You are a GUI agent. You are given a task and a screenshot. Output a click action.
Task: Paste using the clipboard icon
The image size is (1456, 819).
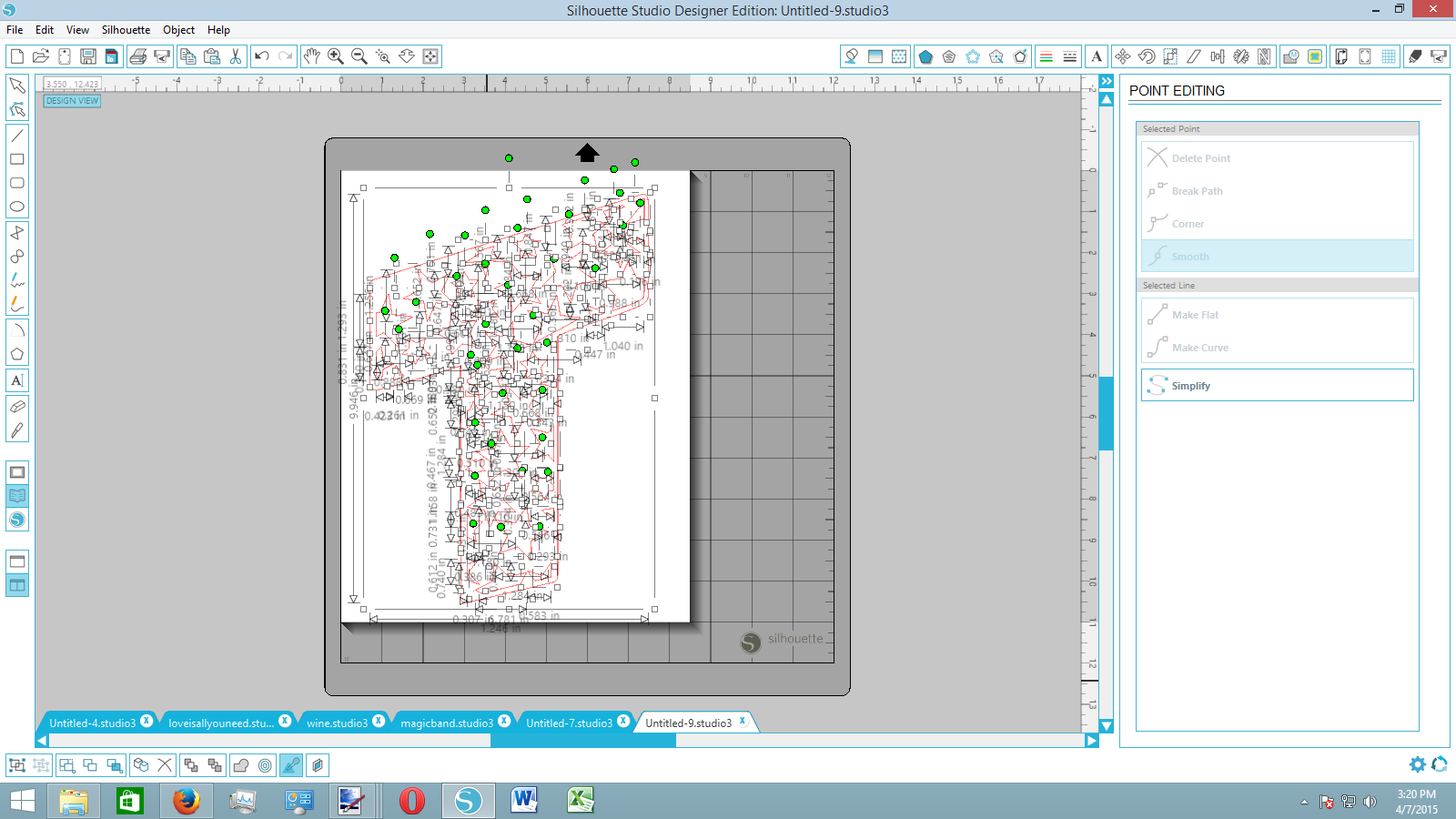tap(212, 56)
